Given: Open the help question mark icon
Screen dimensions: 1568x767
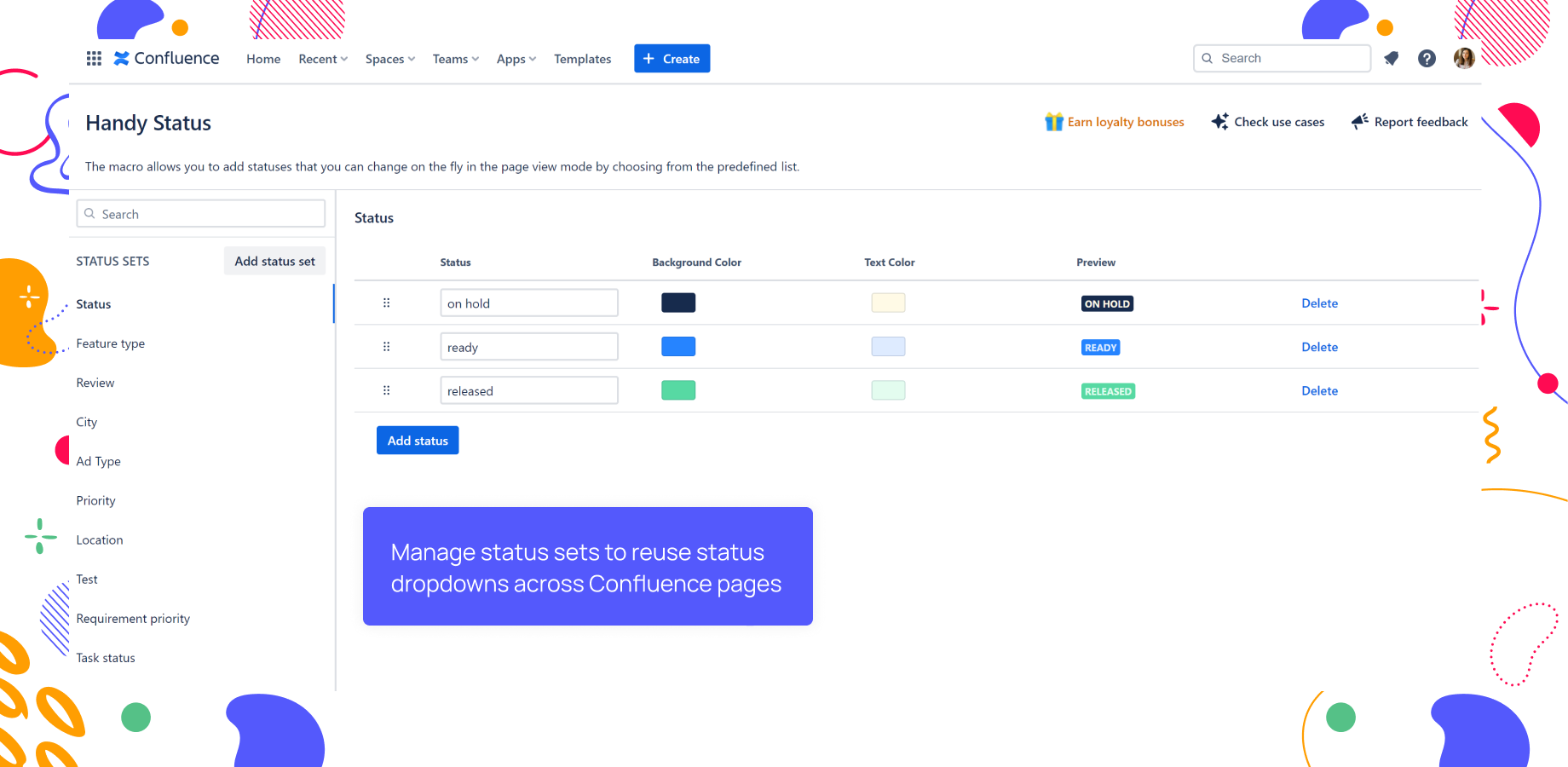Looking at the screenshot, I should pyautogui.click(x=1427, y=58).
